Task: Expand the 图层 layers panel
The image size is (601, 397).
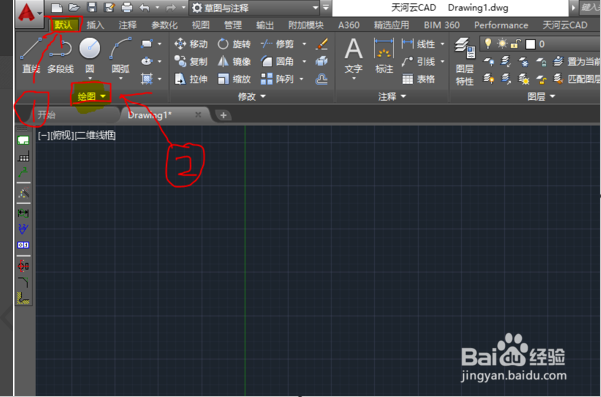Action: (541, 97)
